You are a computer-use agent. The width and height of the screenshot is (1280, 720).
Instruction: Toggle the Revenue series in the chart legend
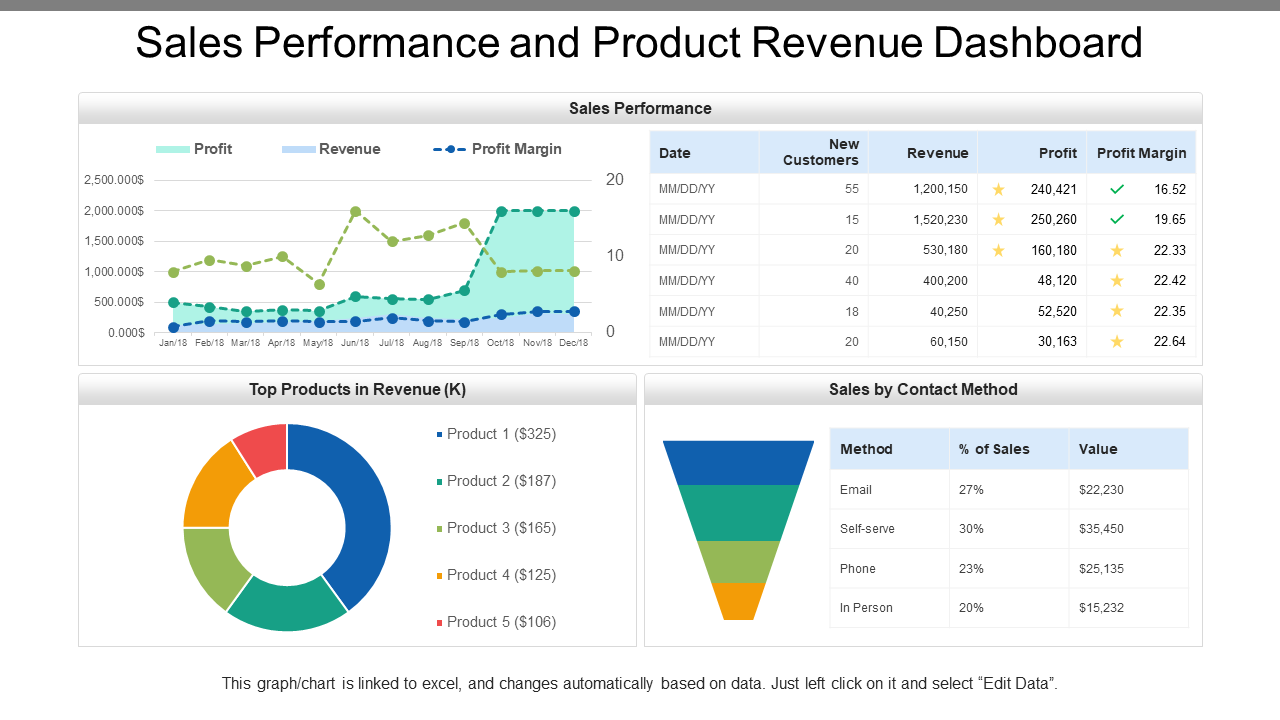click(x=331, y=148)
